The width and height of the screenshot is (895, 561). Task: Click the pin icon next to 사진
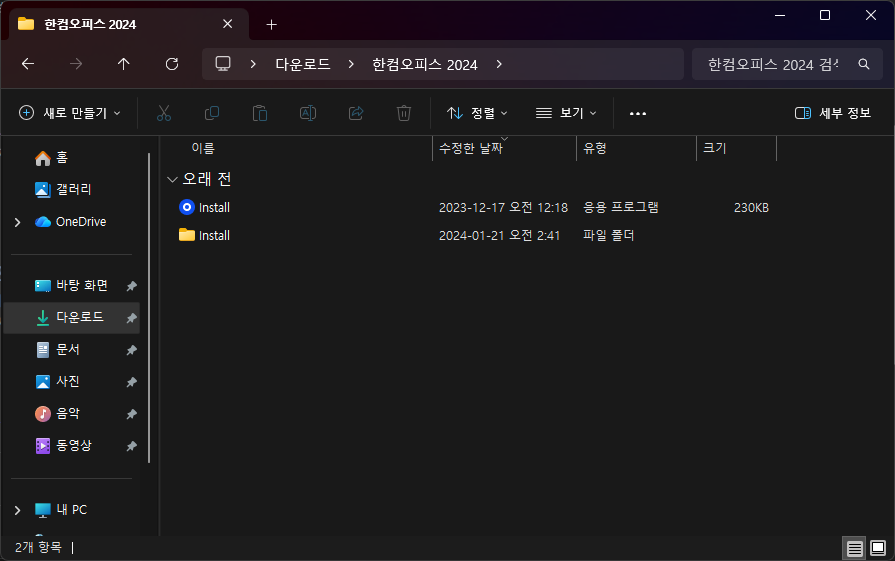[x=131, y=381]
